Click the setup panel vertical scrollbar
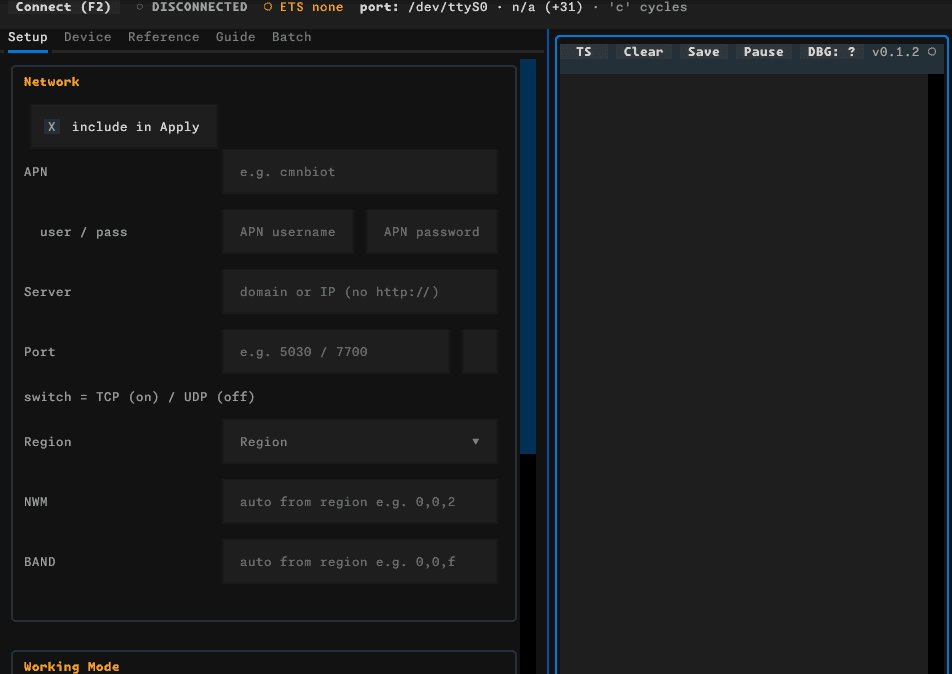The image size is (952, 674). pos(528,256)
